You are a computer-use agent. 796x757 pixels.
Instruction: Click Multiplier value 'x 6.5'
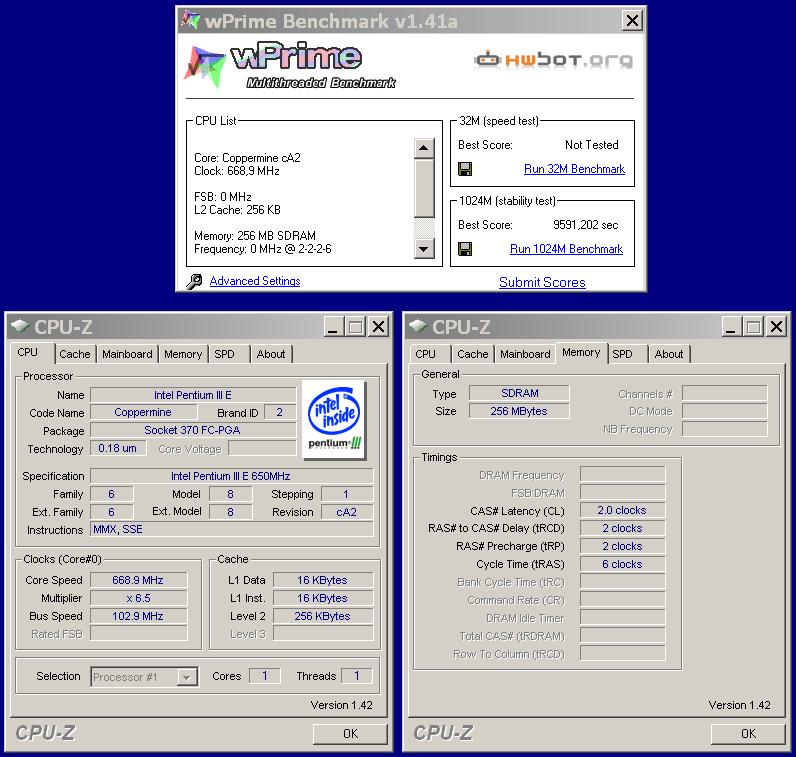click(x=138, y=598)
